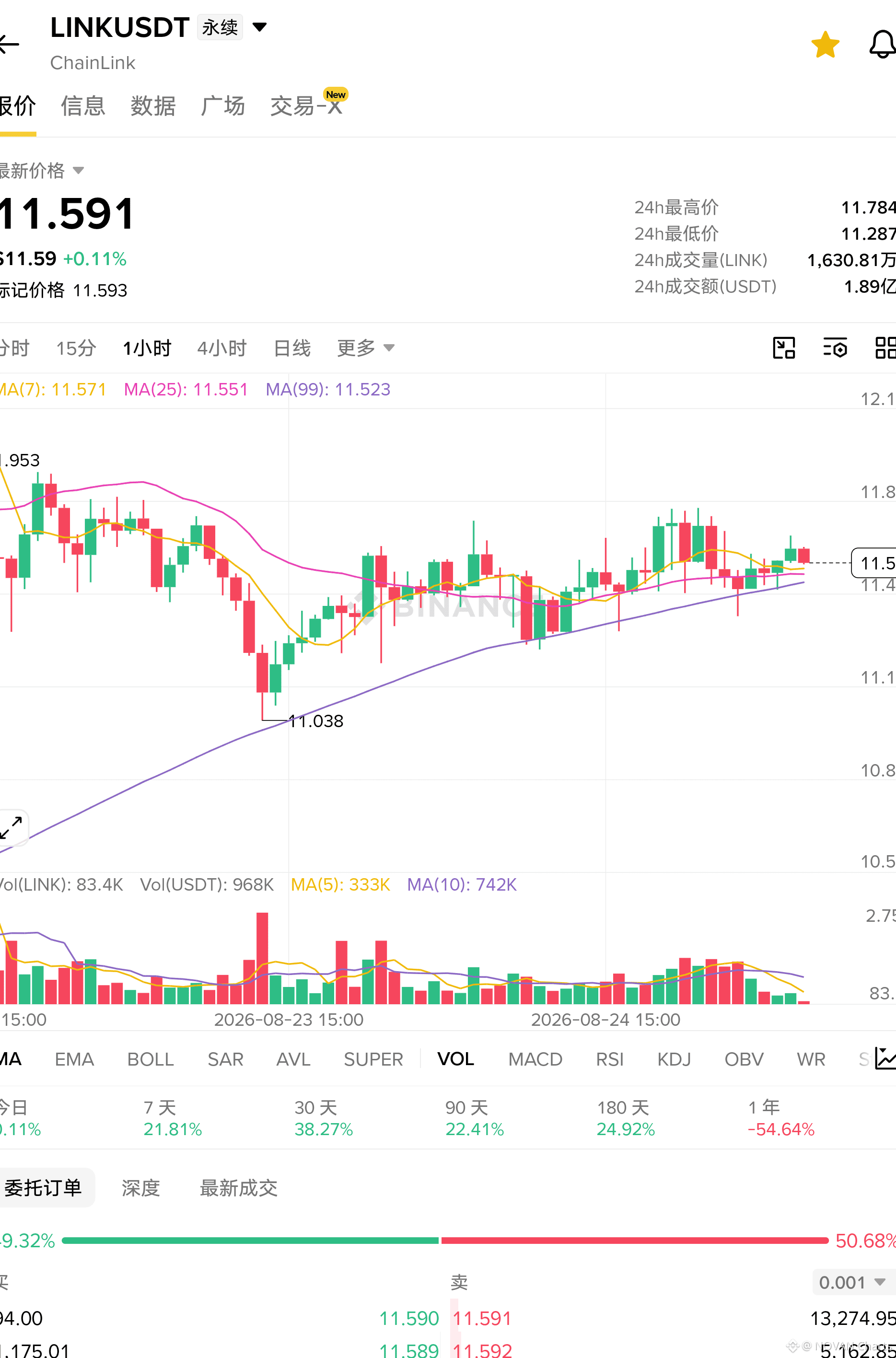Image resolution: width=896 pixels, height=1358 pixels.
Task: Tap the MA(25): 11.551 legend
Action: tap(186, 390)
